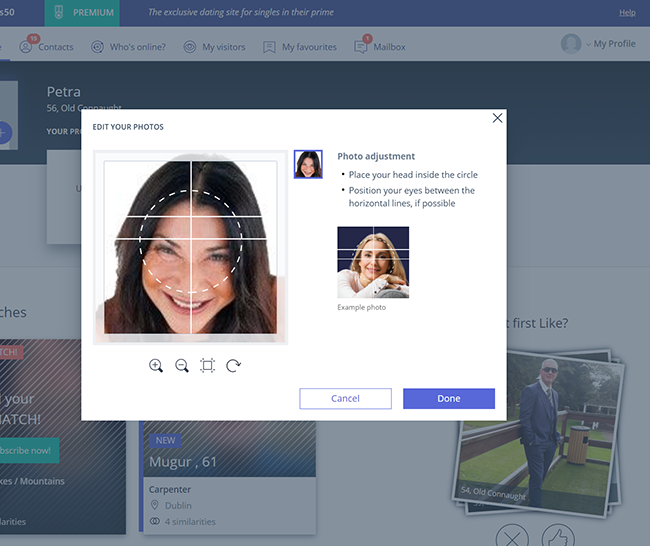Click the Help link

coord(627,12)
